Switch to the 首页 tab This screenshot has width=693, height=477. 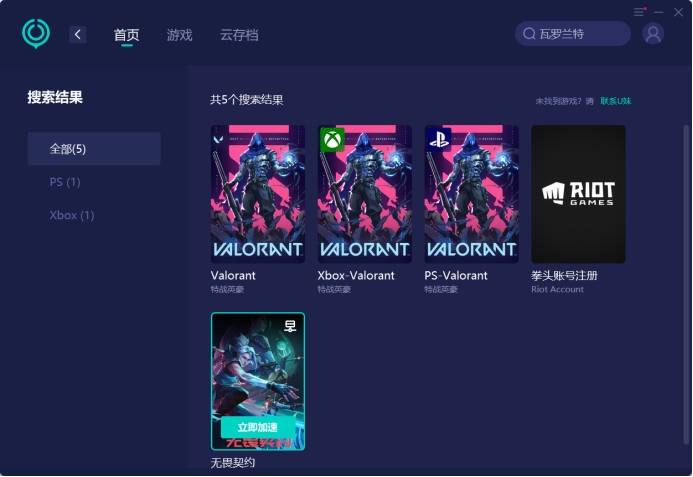[x=126, y=35]
